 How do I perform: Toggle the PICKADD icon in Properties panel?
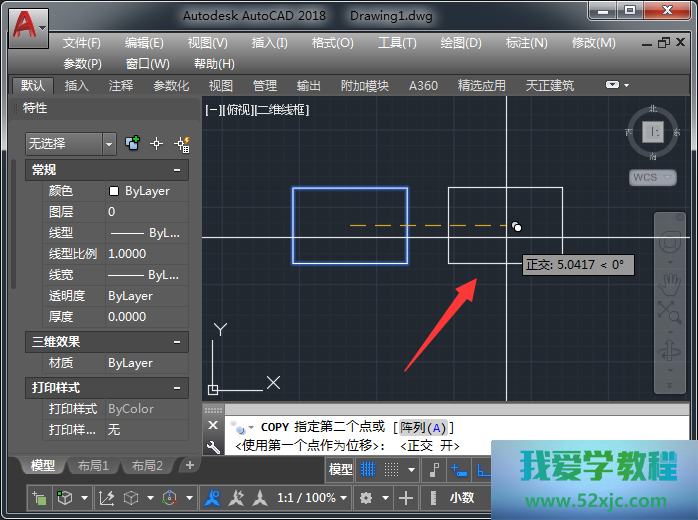(x=132, y=144)
